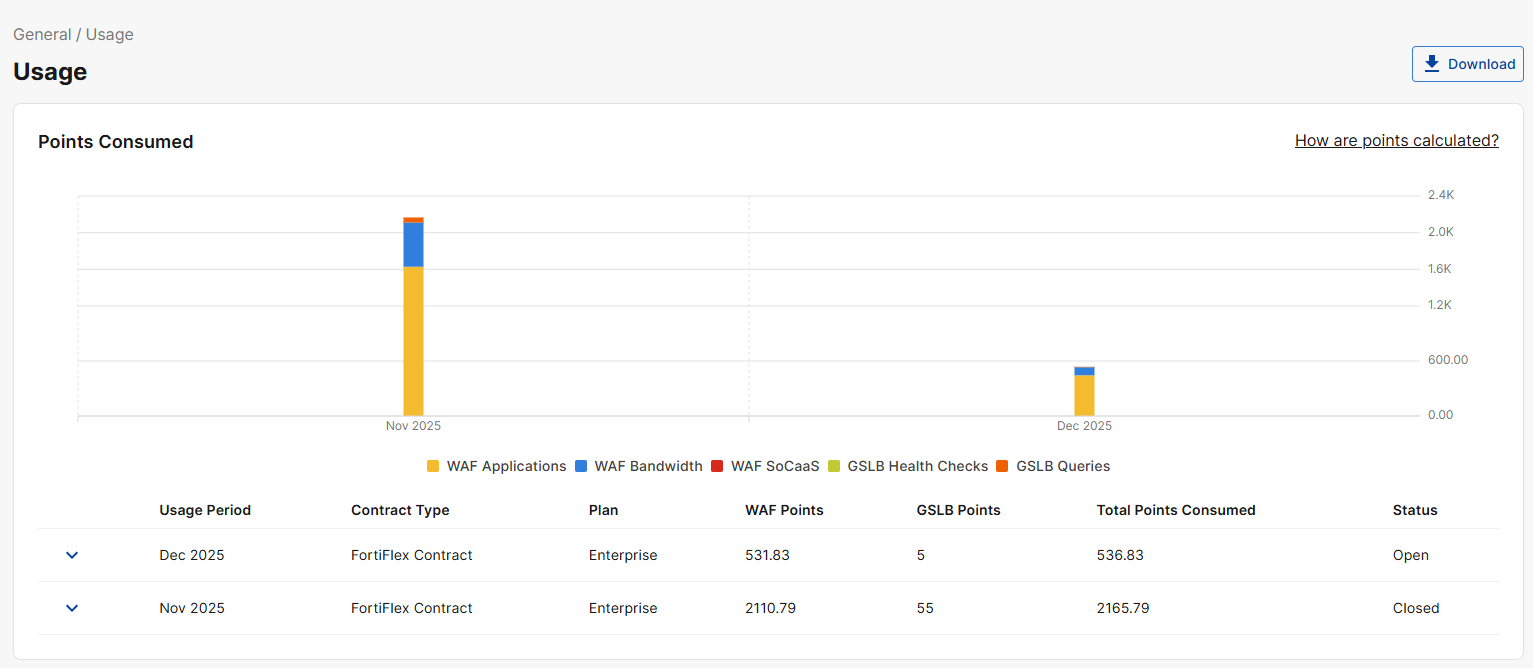The image size is (1533, 668).
Task: Click the Status column header
Action: (1414, 510)
